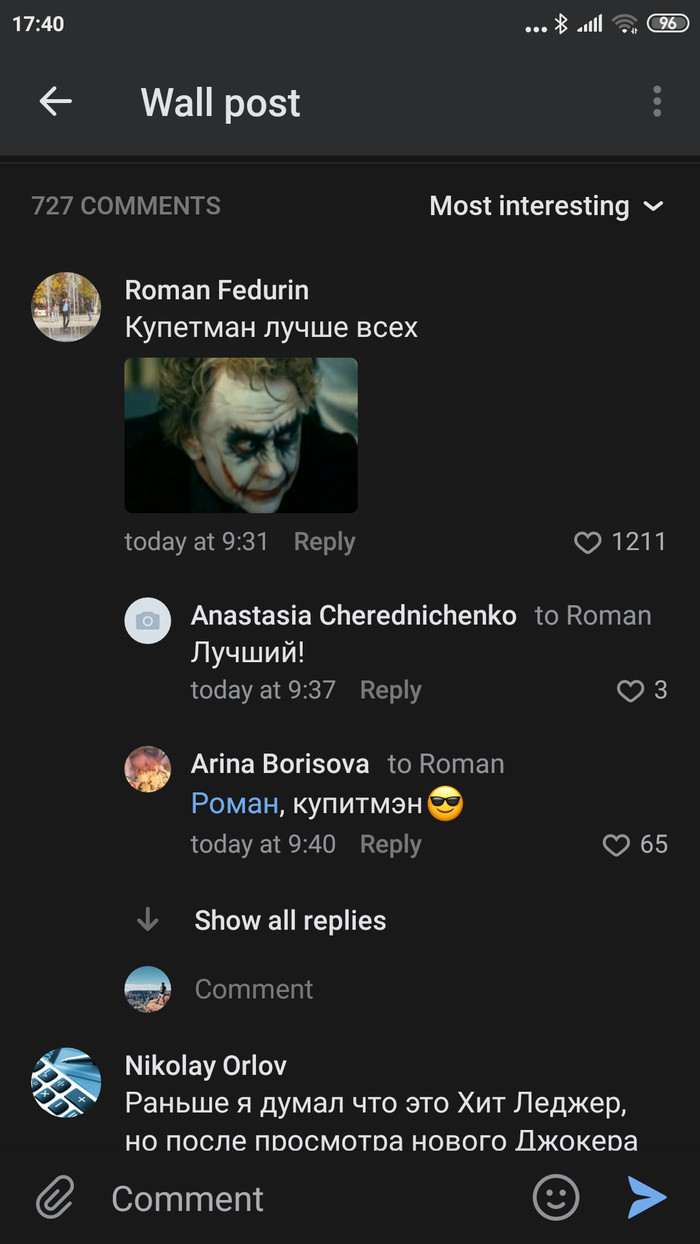The height and width of the screenshot is (1244, 700).
Task: Open the Most interesting sort dropdown
Action: point(546,206)
